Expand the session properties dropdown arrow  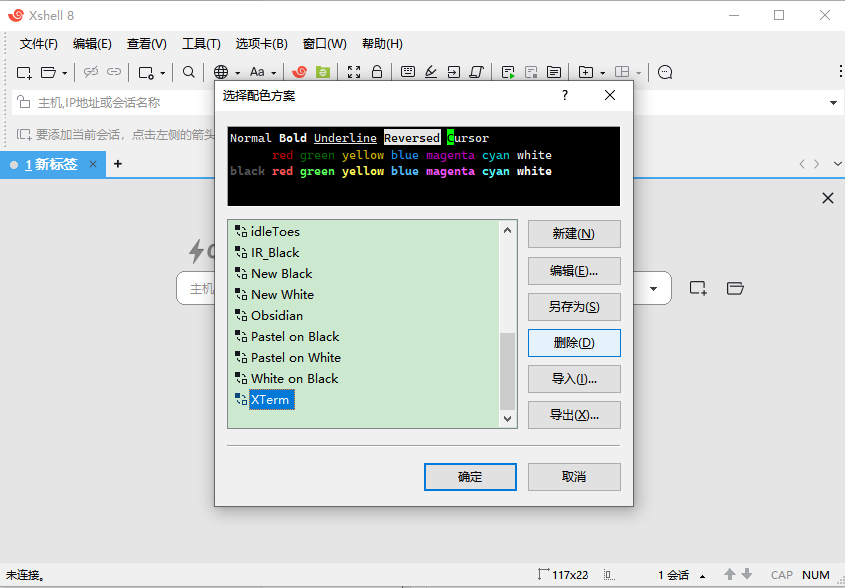[x=162, y=73]
